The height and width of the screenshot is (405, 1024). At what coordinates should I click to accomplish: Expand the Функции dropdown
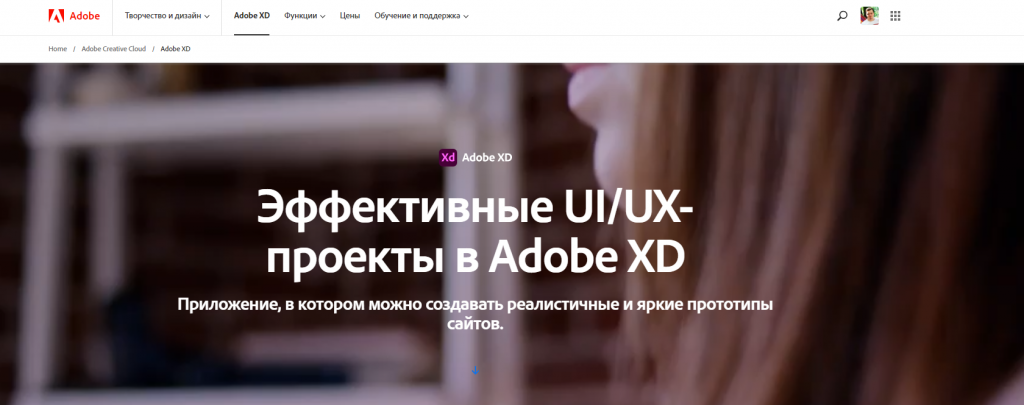coord(304,16)
